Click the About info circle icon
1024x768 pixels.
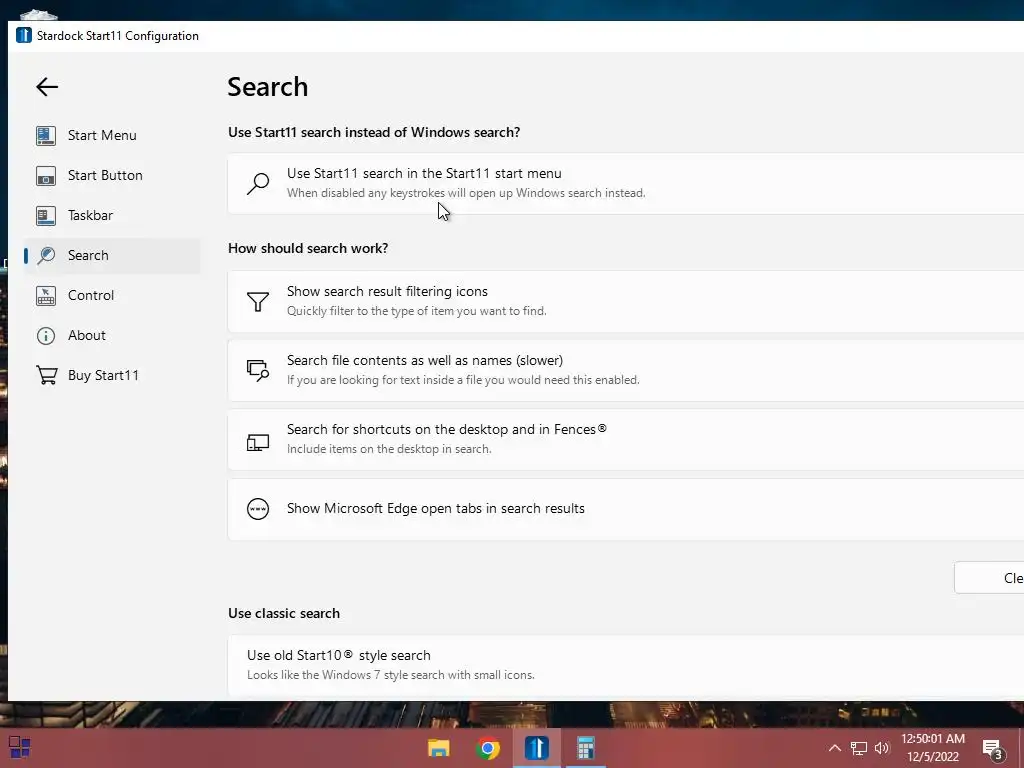pyautogui.click(x=46, y=336)
